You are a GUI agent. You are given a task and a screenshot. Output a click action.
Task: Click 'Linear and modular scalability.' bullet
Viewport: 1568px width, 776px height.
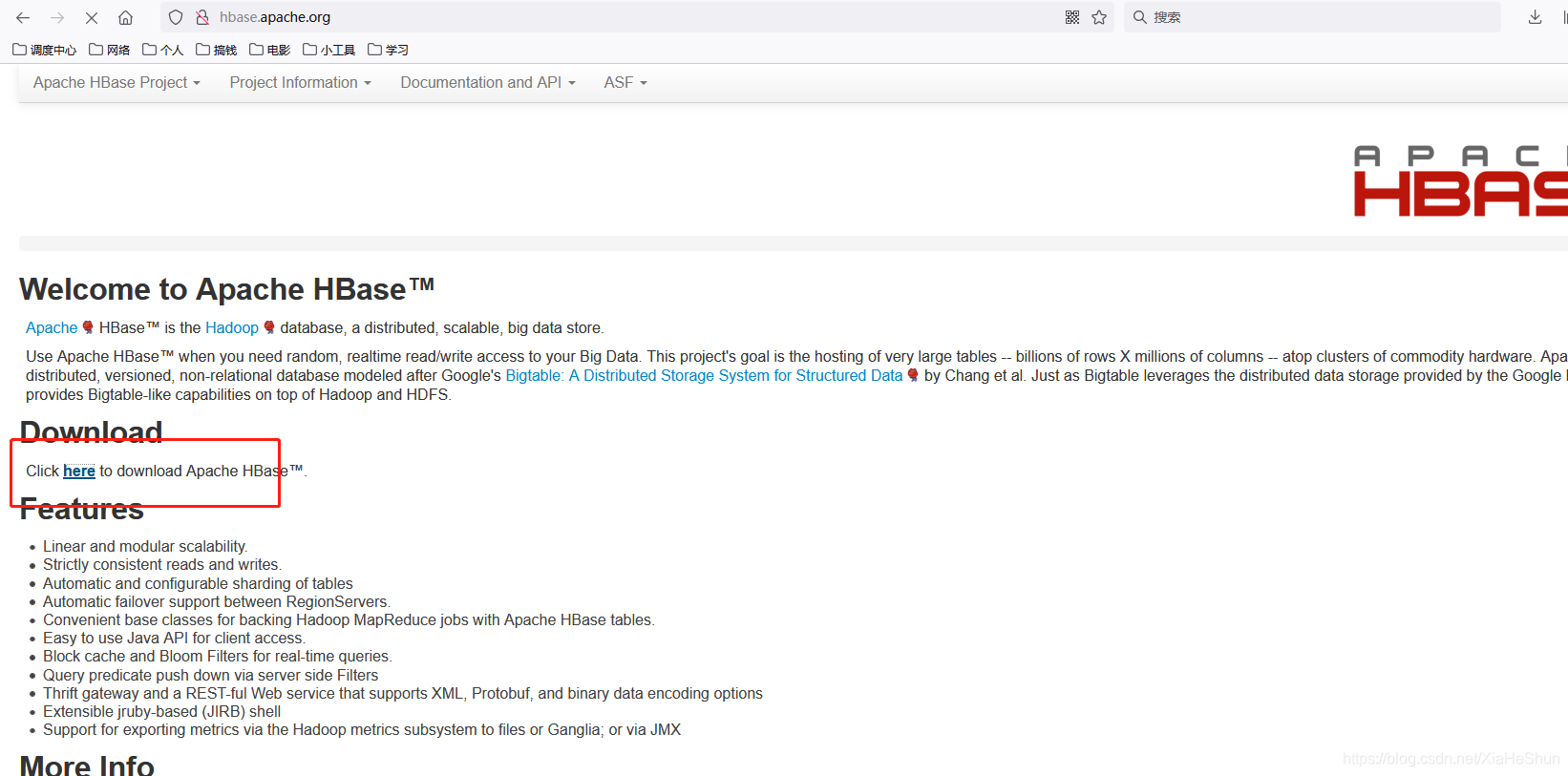[x=145, y=546]
